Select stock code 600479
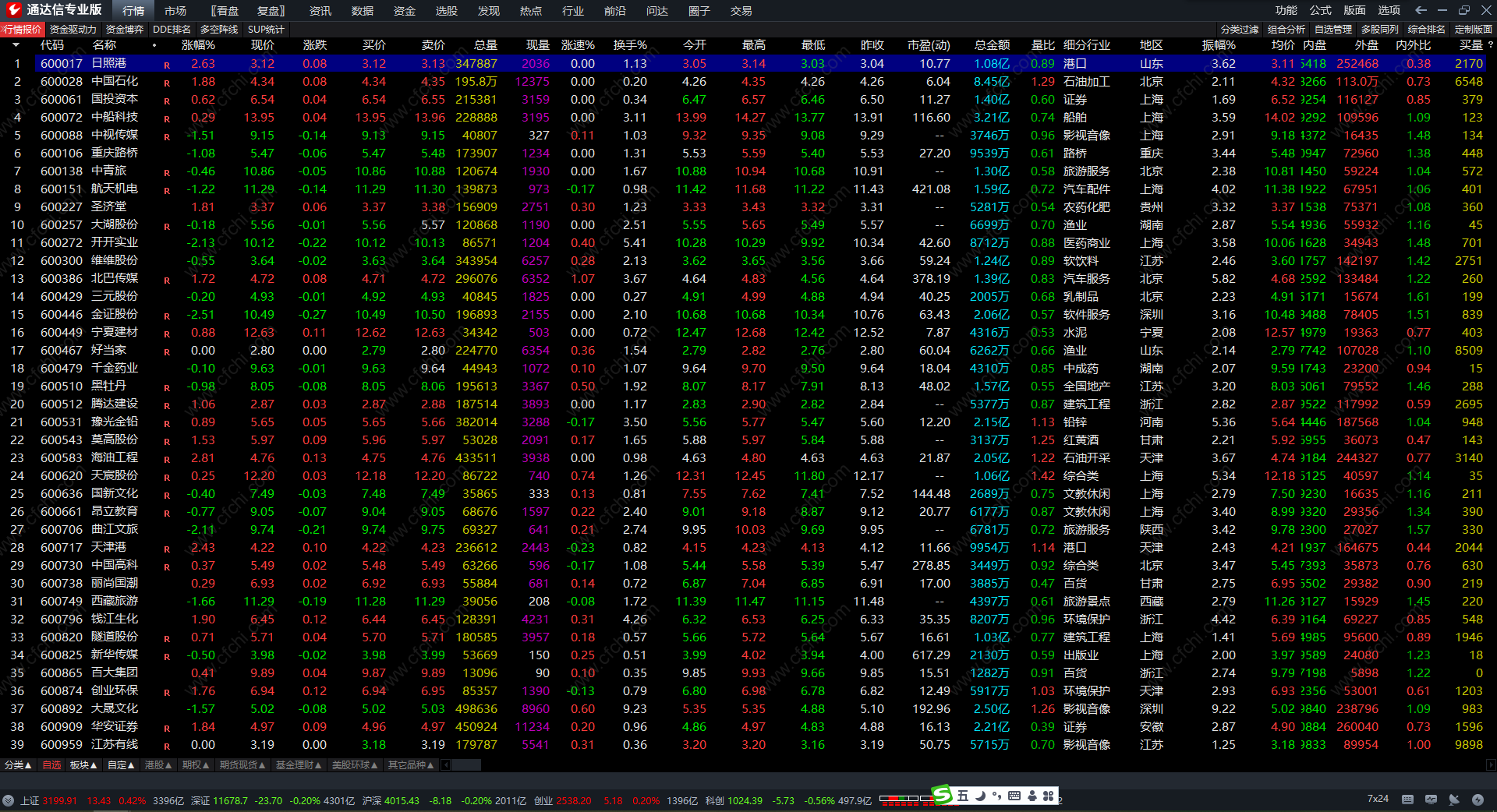 [62, 369]
